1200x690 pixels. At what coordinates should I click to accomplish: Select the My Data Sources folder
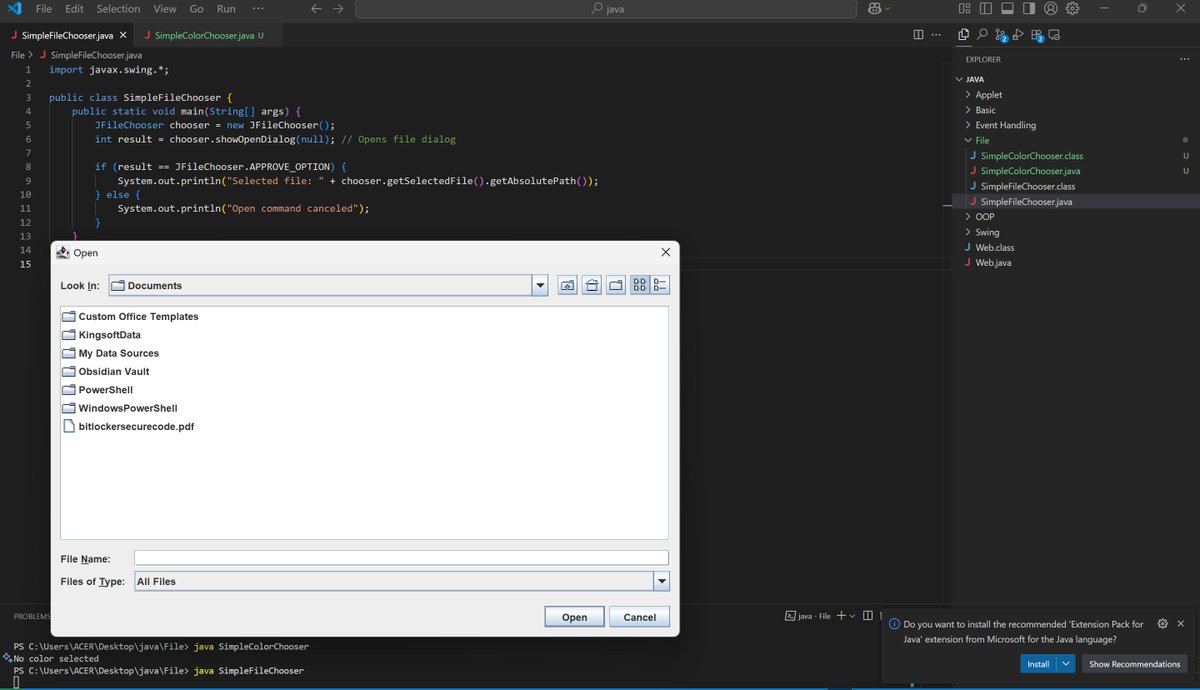coord(110,353)
